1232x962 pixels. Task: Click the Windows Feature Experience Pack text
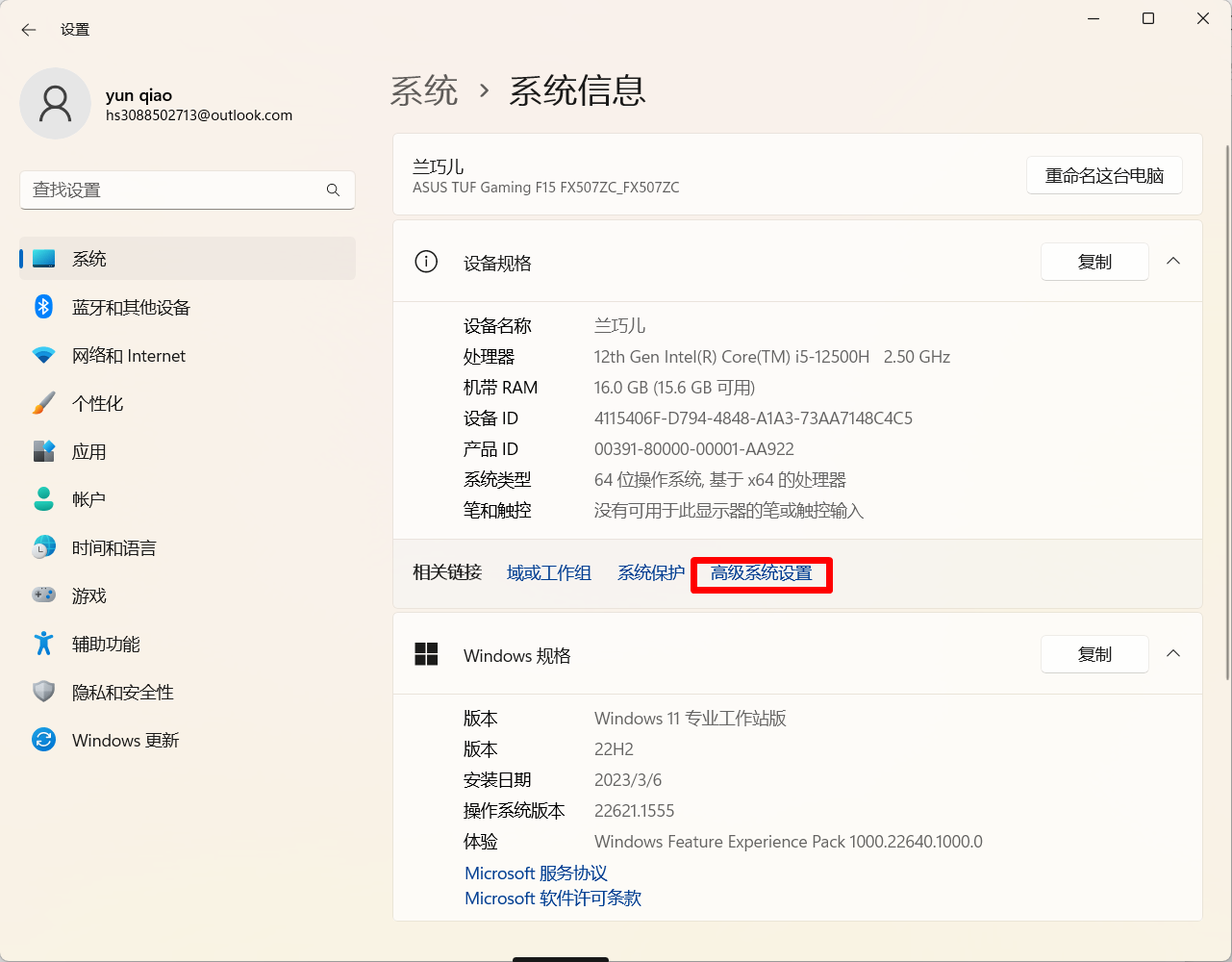[x=789, y=842]
